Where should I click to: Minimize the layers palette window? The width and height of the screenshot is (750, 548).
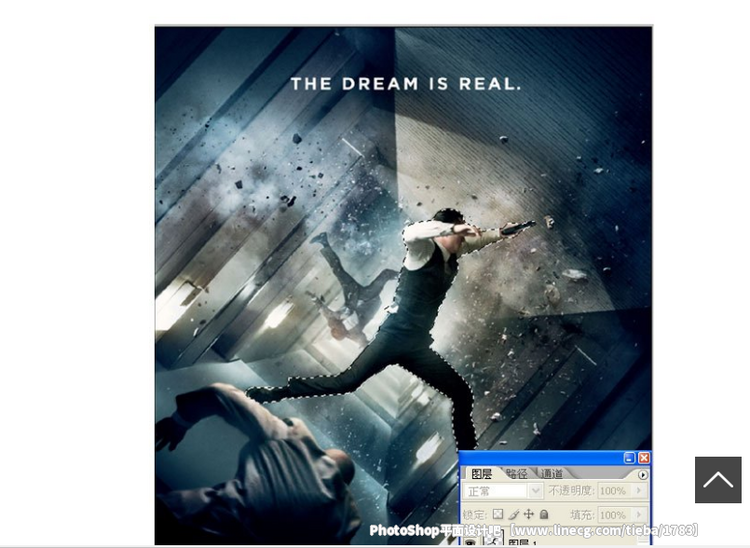point(629,458)
